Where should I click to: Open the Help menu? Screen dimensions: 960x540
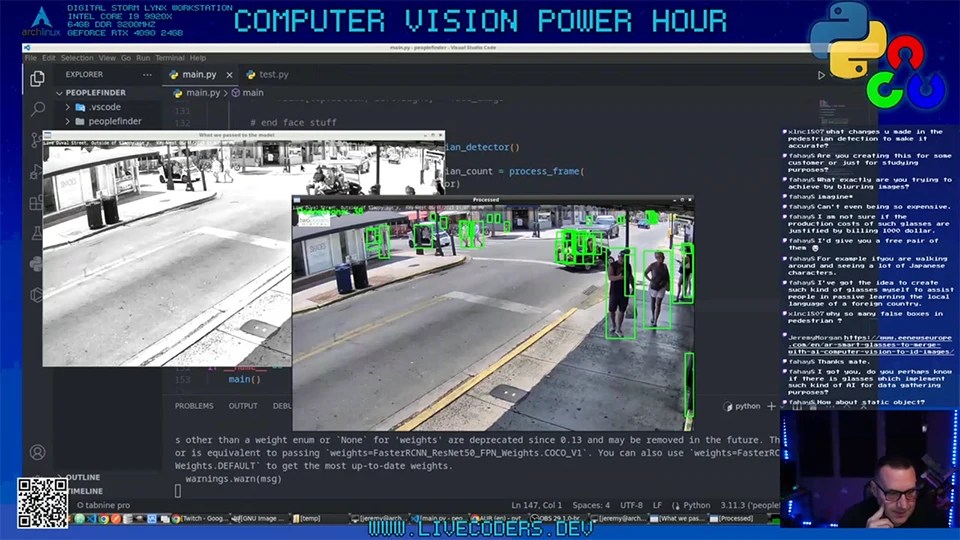coord(198,58)
